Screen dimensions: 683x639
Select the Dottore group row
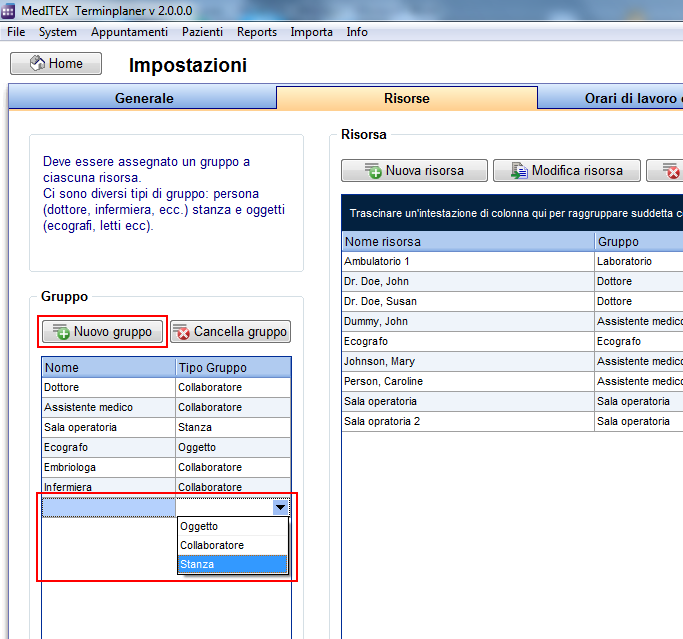point(166,387)
